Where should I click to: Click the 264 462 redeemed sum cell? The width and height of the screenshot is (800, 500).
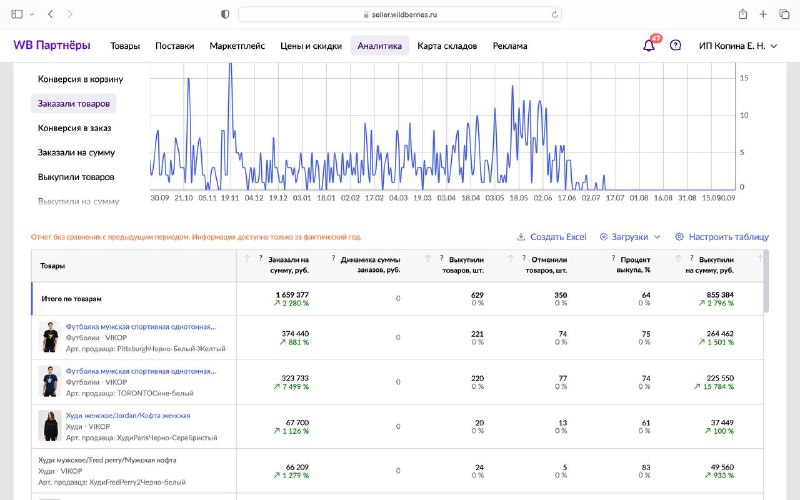[x=720, y=334]
